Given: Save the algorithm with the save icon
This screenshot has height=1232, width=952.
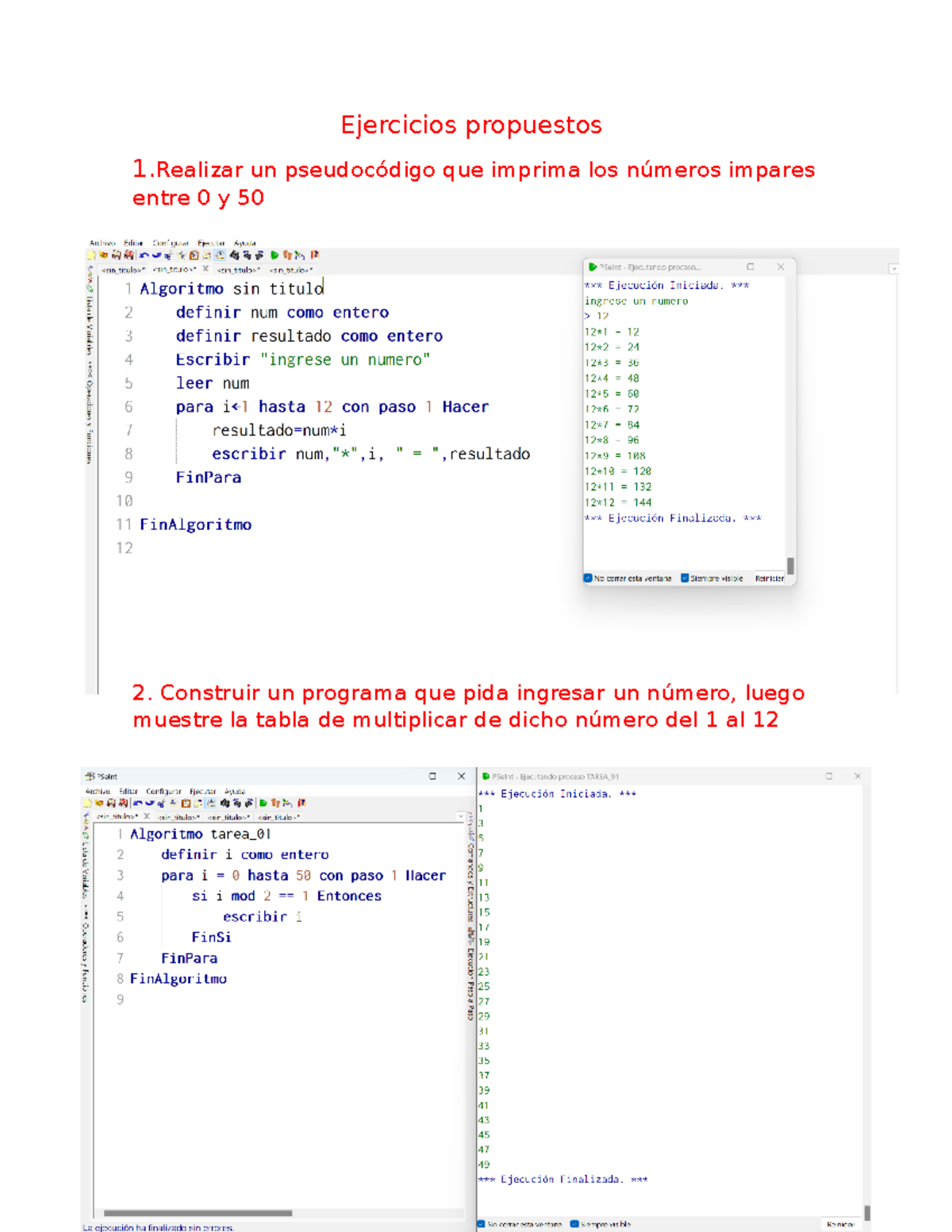Looking at the screenshot, I should [117, 255].
